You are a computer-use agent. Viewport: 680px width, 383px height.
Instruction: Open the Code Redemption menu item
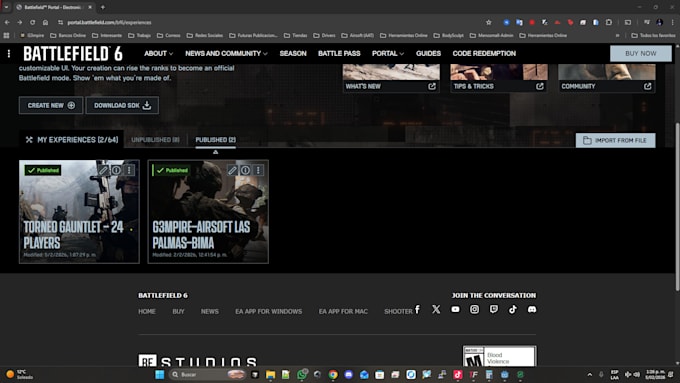click(x=484, y=53)
